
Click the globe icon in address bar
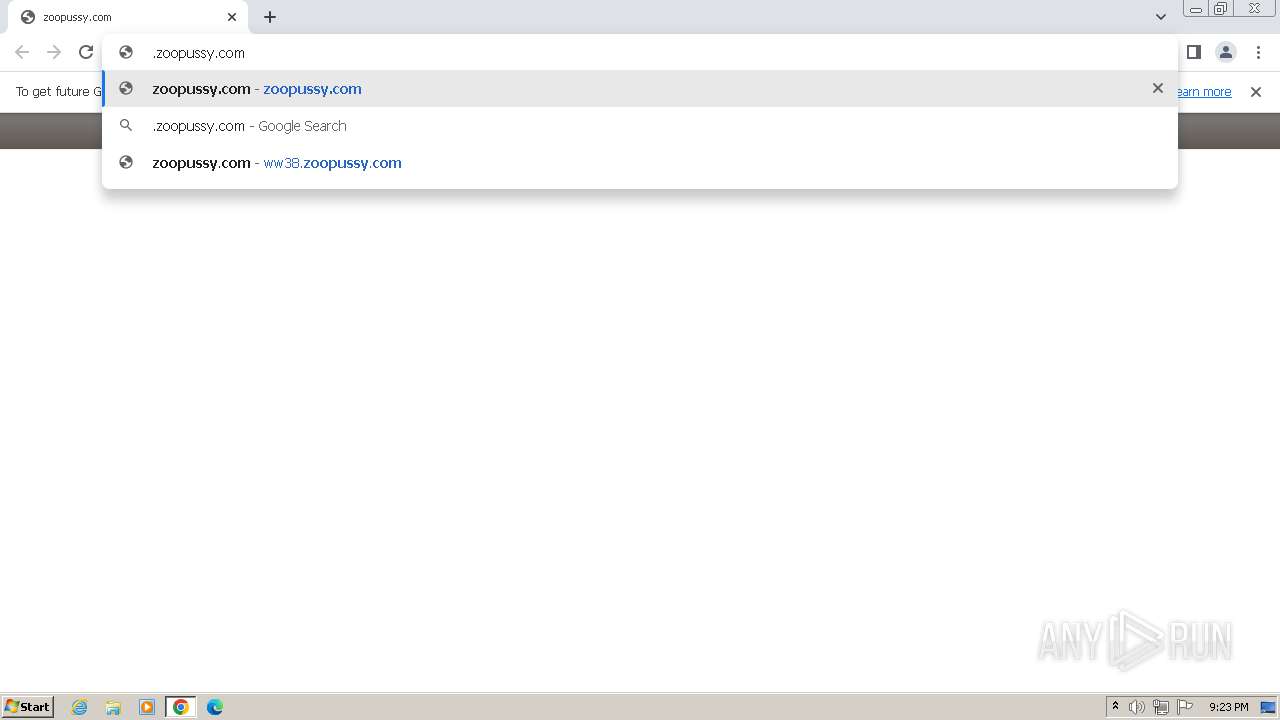(x=126, y=53)
